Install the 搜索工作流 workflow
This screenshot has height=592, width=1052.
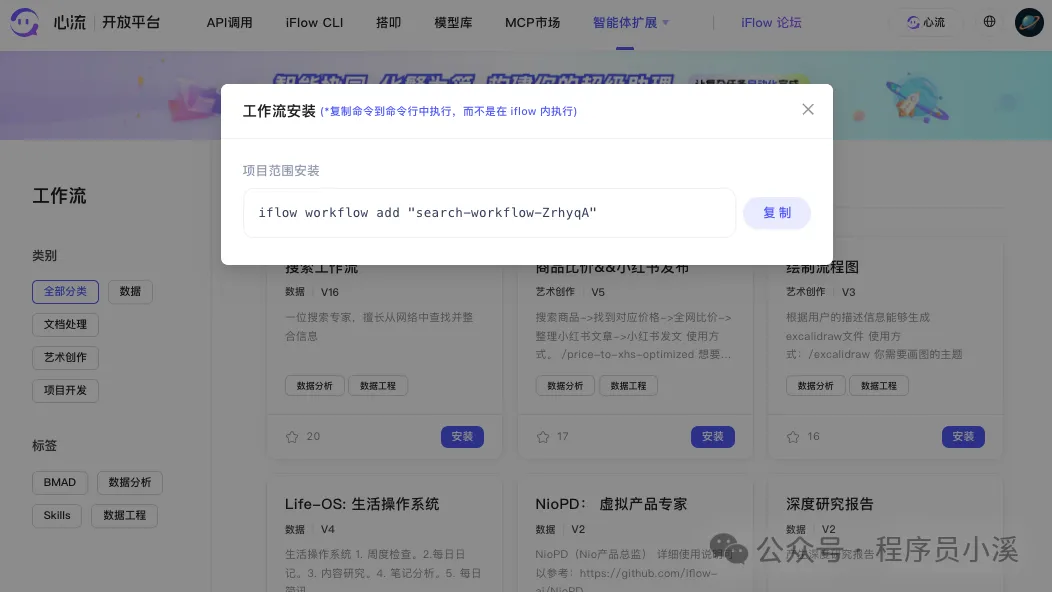point(462,436)
